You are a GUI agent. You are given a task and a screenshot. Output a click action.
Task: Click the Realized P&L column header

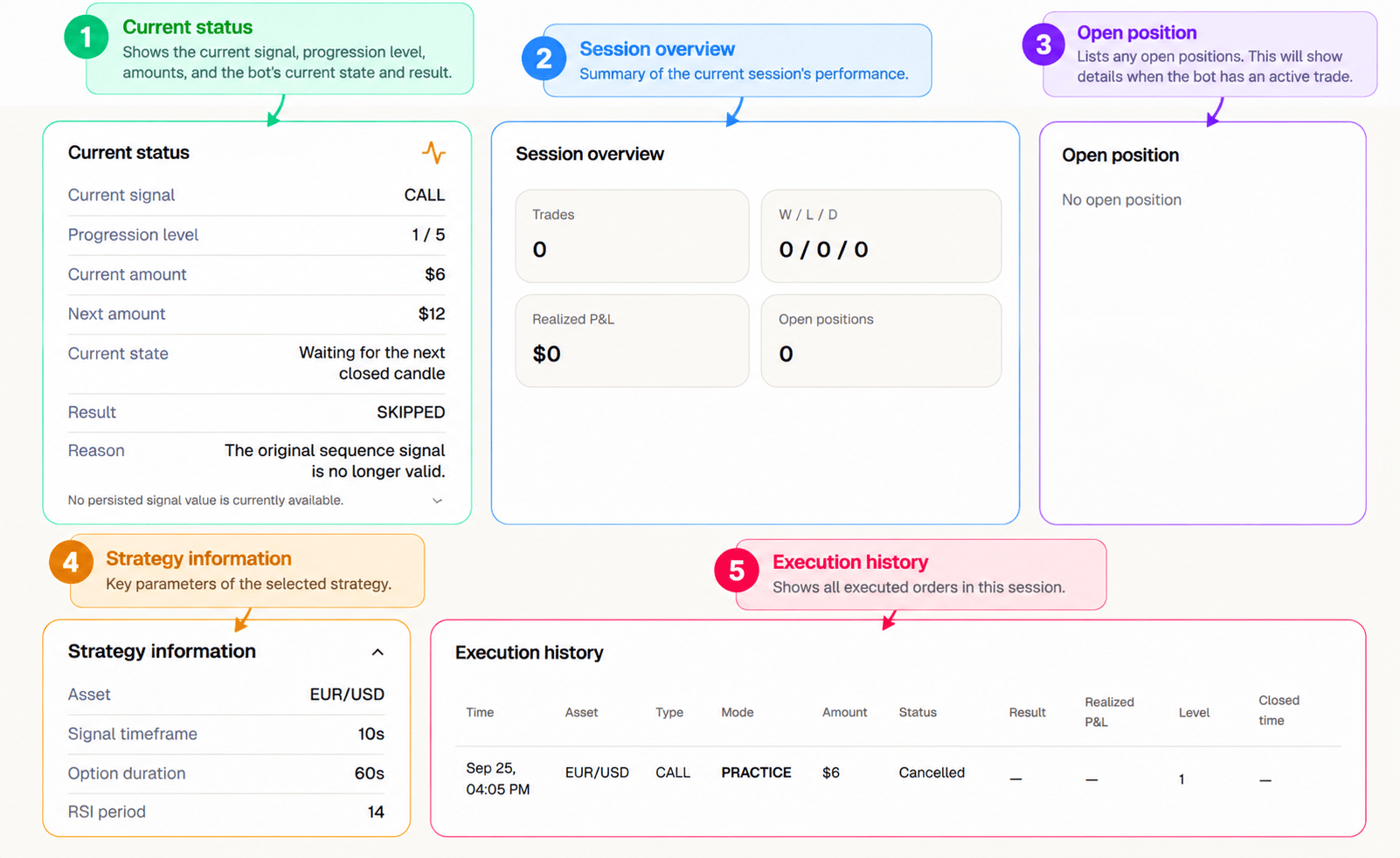[x=1109, y=712]
